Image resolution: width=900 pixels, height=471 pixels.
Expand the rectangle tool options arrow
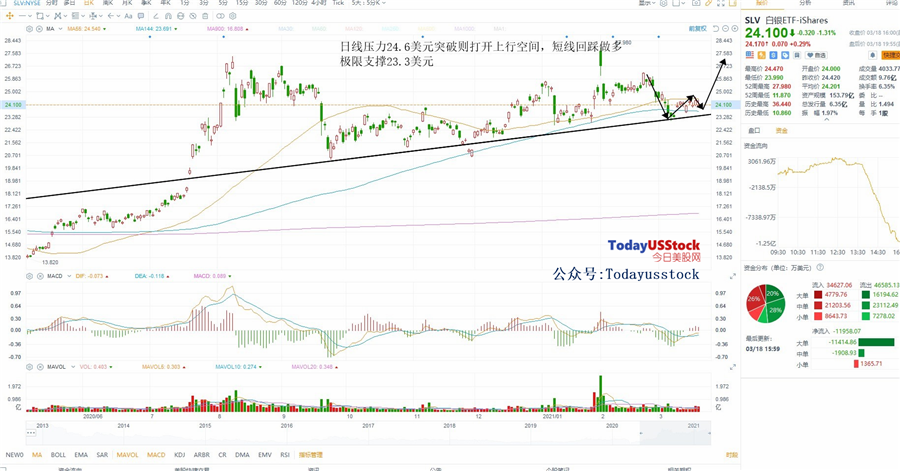(x=48, y=16)
